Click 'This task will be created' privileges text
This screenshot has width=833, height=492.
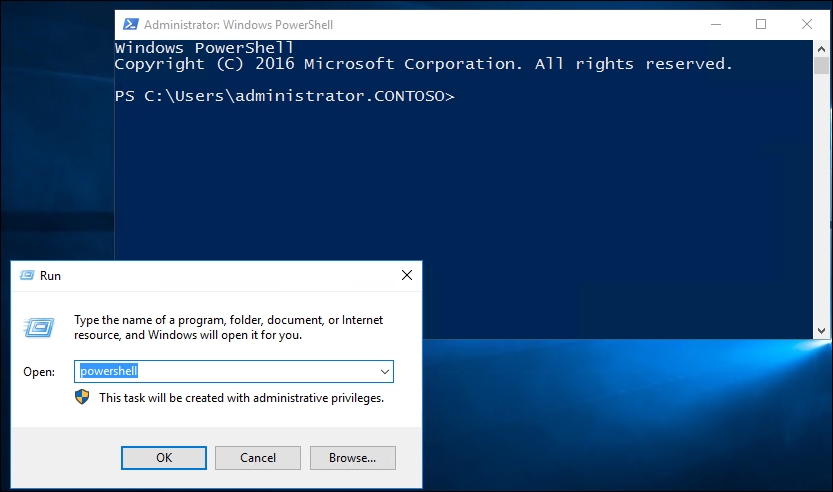[x=241, y=398]
